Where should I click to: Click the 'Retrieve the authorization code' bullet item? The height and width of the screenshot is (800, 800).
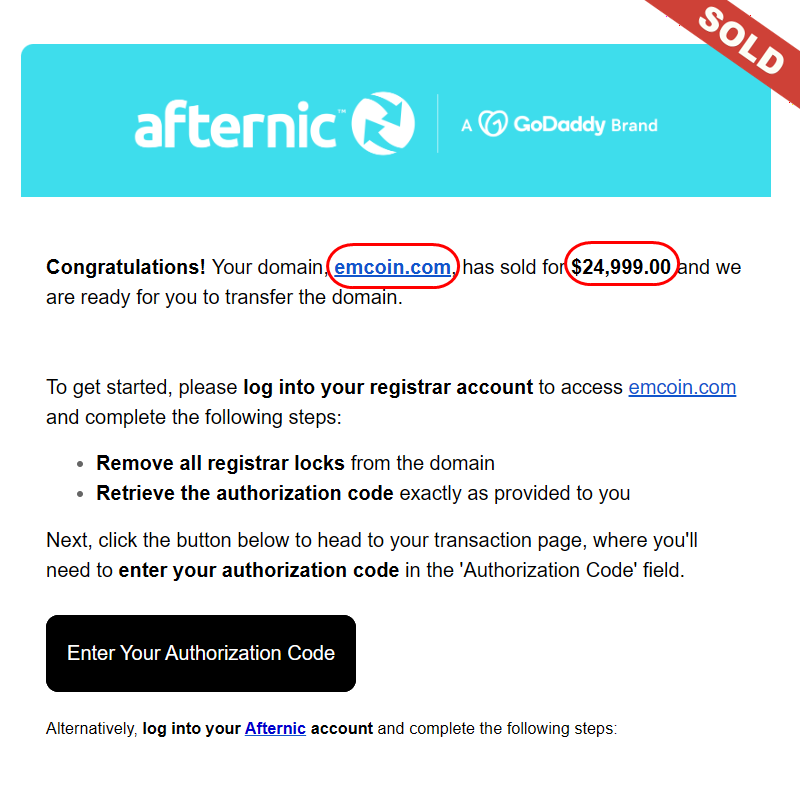363,493
